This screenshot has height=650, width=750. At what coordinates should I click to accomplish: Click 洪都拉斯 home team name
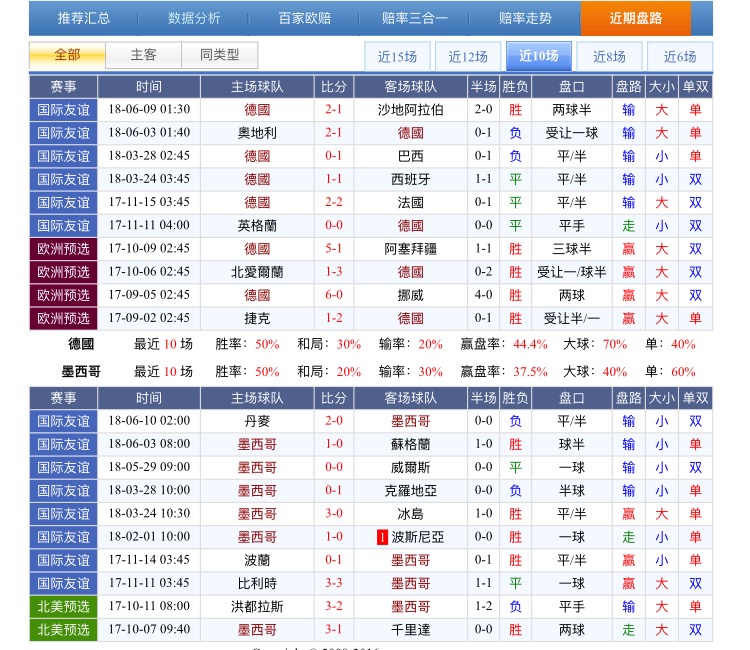[x=257, y=607]
